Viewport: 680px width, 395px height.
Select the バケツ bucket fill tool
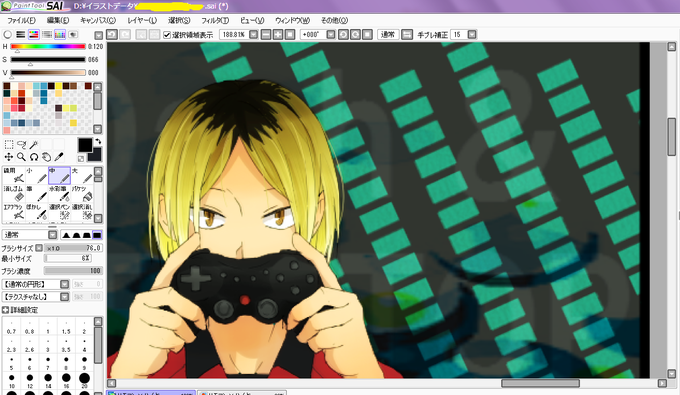point(82,193)
